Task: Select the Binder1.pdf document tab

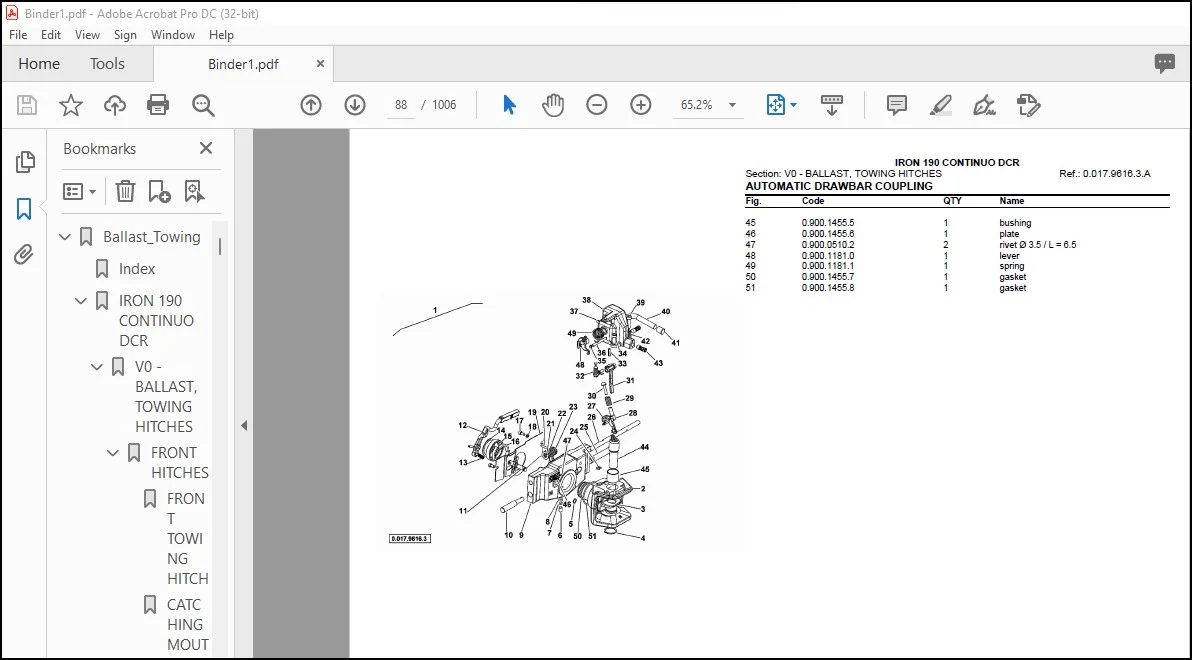Action: click(243, 64)
